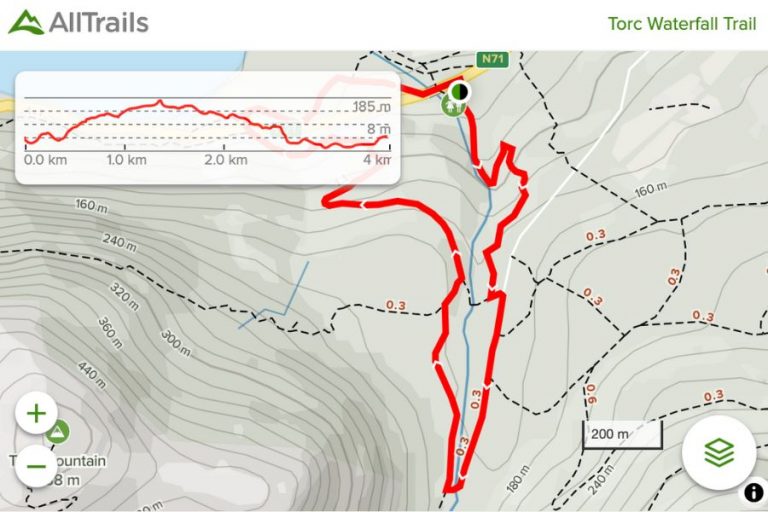Click the 440 m contour label
This screenshot has height=512, width=768.
92,375
